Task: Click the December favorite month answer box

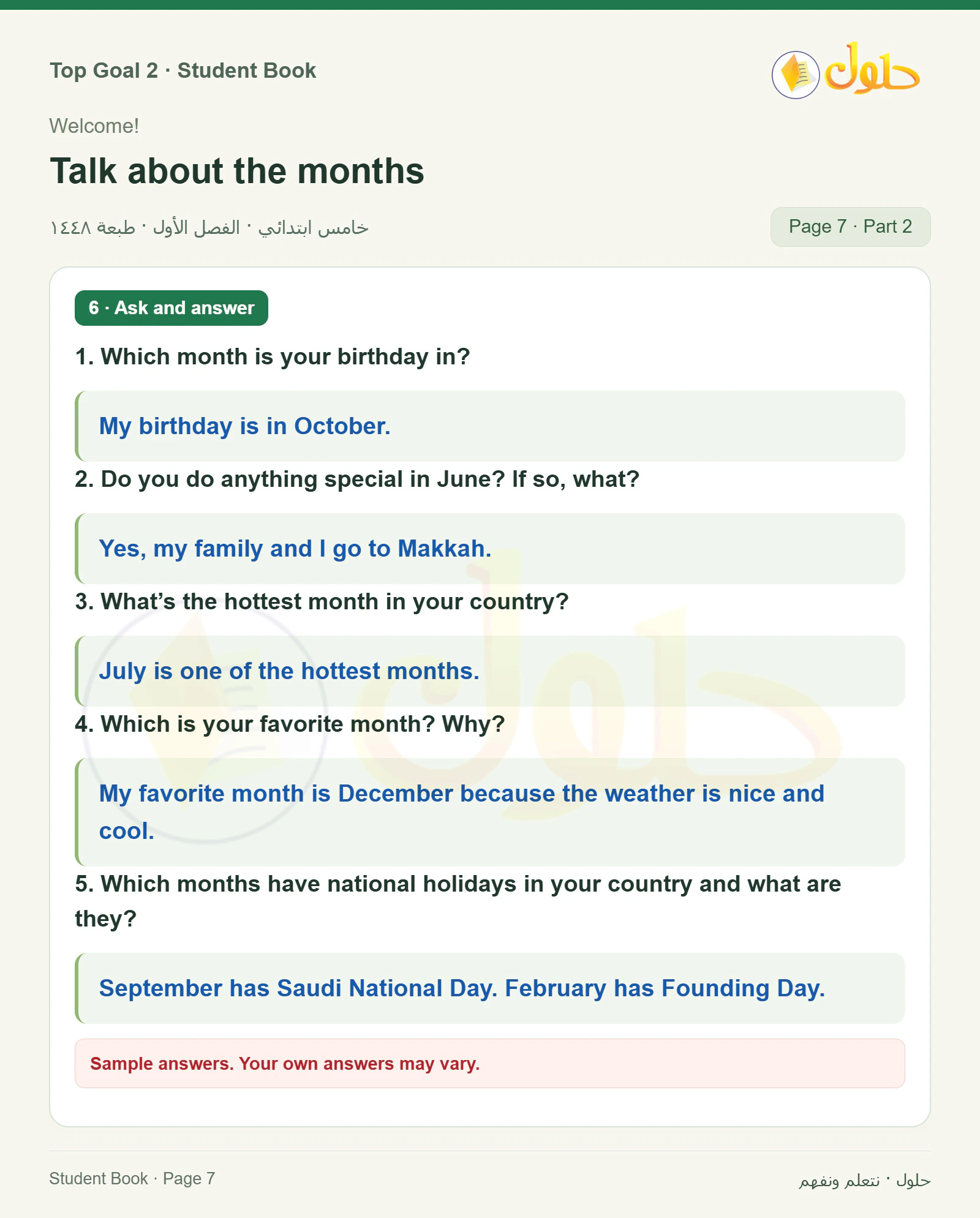Action: point(490,812)
